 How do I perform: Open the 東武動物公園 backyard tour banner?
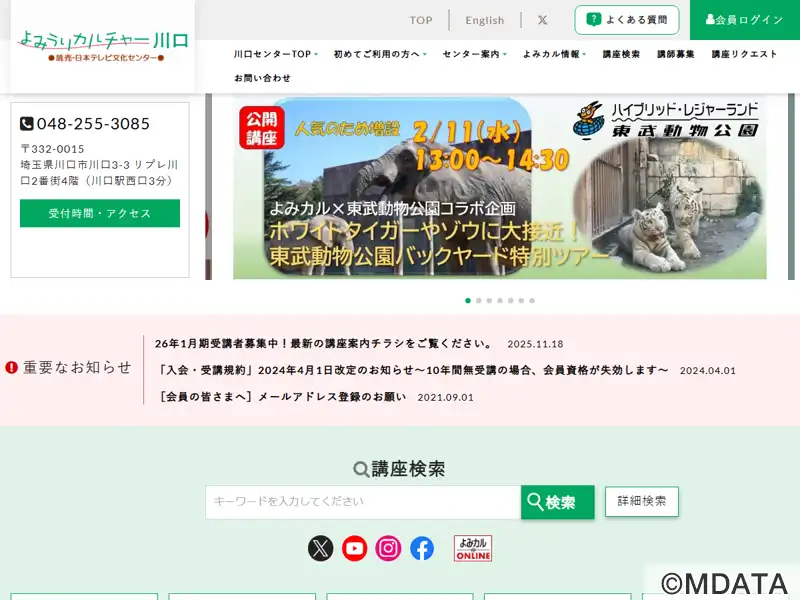coord(499,187)
